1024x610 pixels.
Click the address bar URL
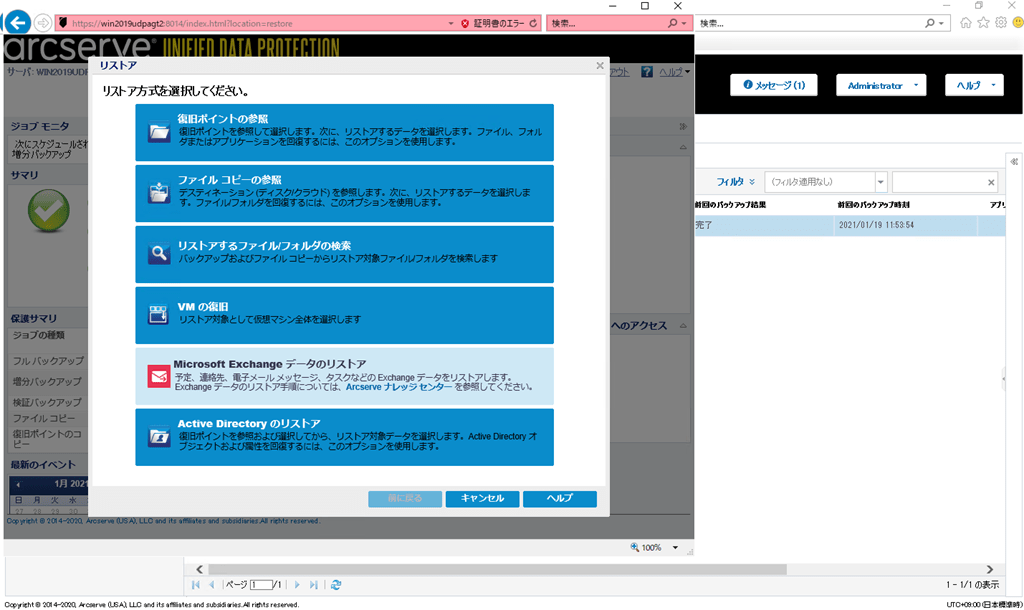point(182,24)
